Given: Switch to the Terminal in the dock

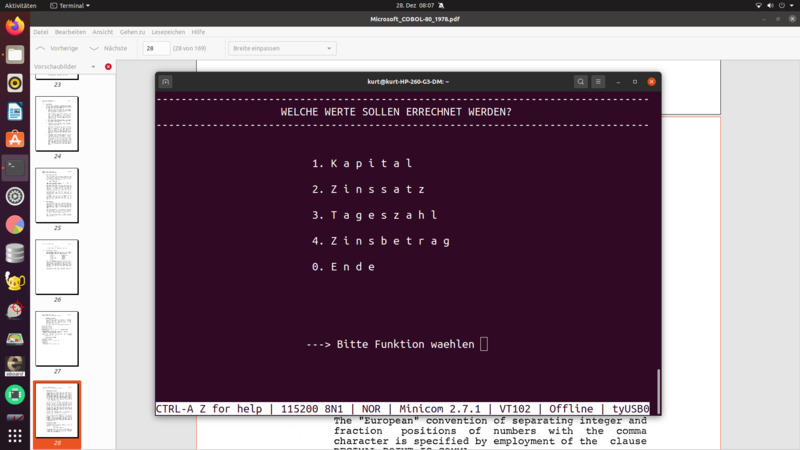Looking at the screenshot, I should (15, 168).
